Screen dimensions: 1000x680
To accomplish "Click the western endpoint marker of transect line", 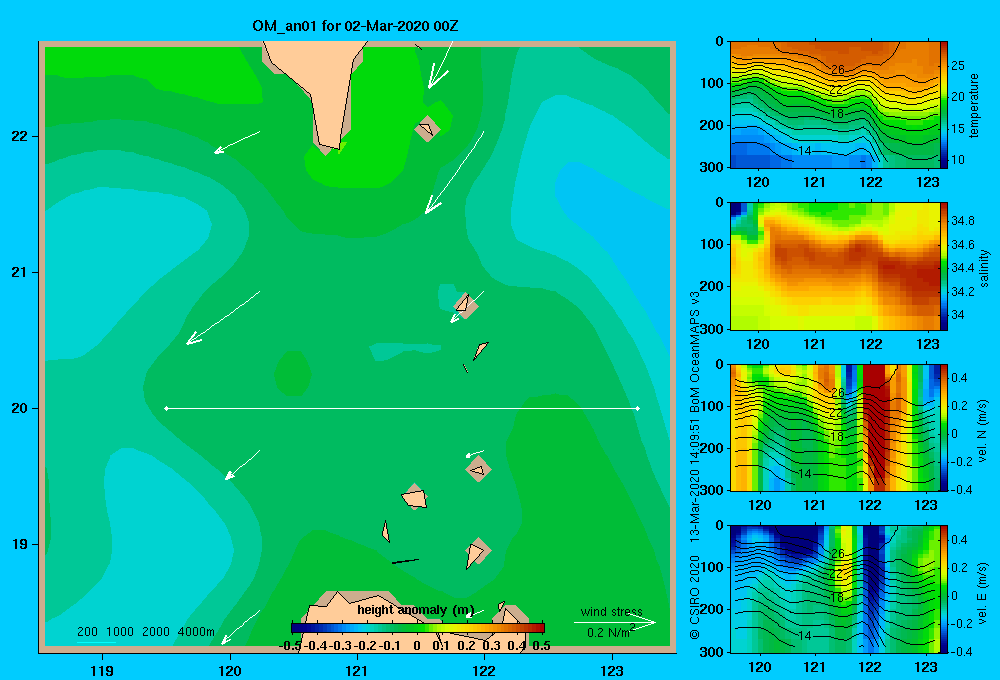I will point(166,408).
